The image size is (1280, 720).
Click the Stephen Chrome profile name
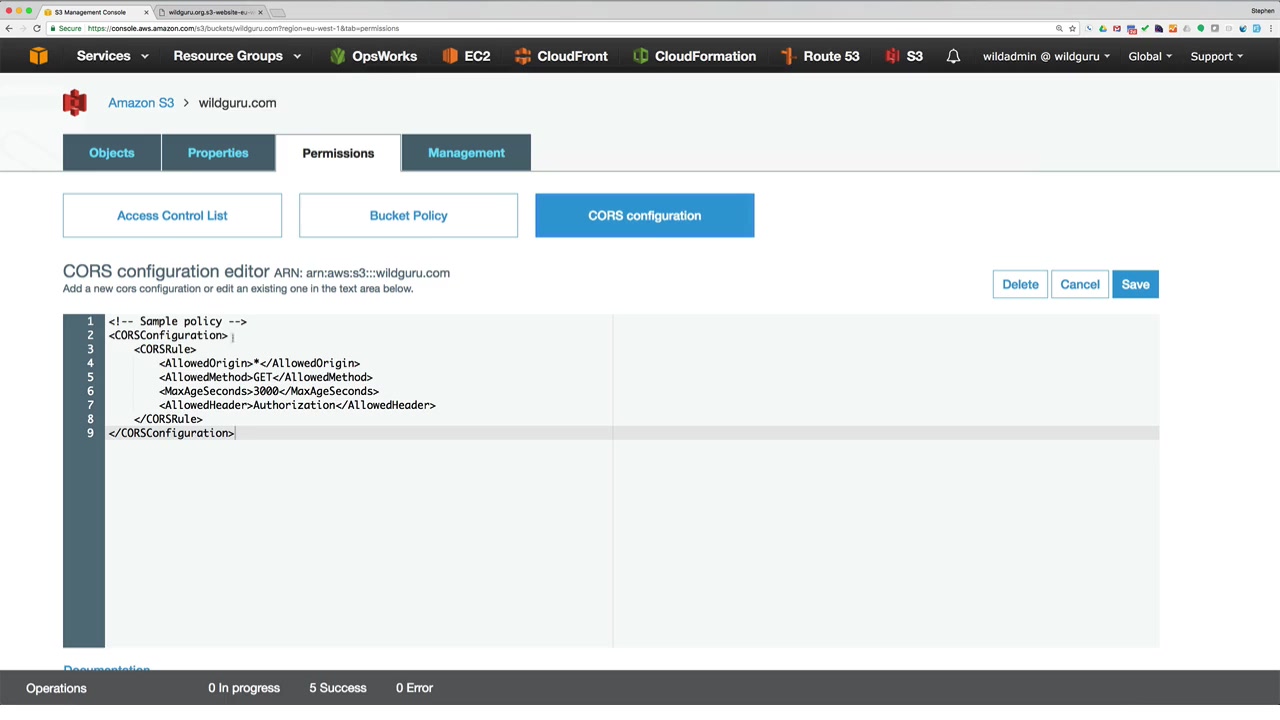[1262, 11]
